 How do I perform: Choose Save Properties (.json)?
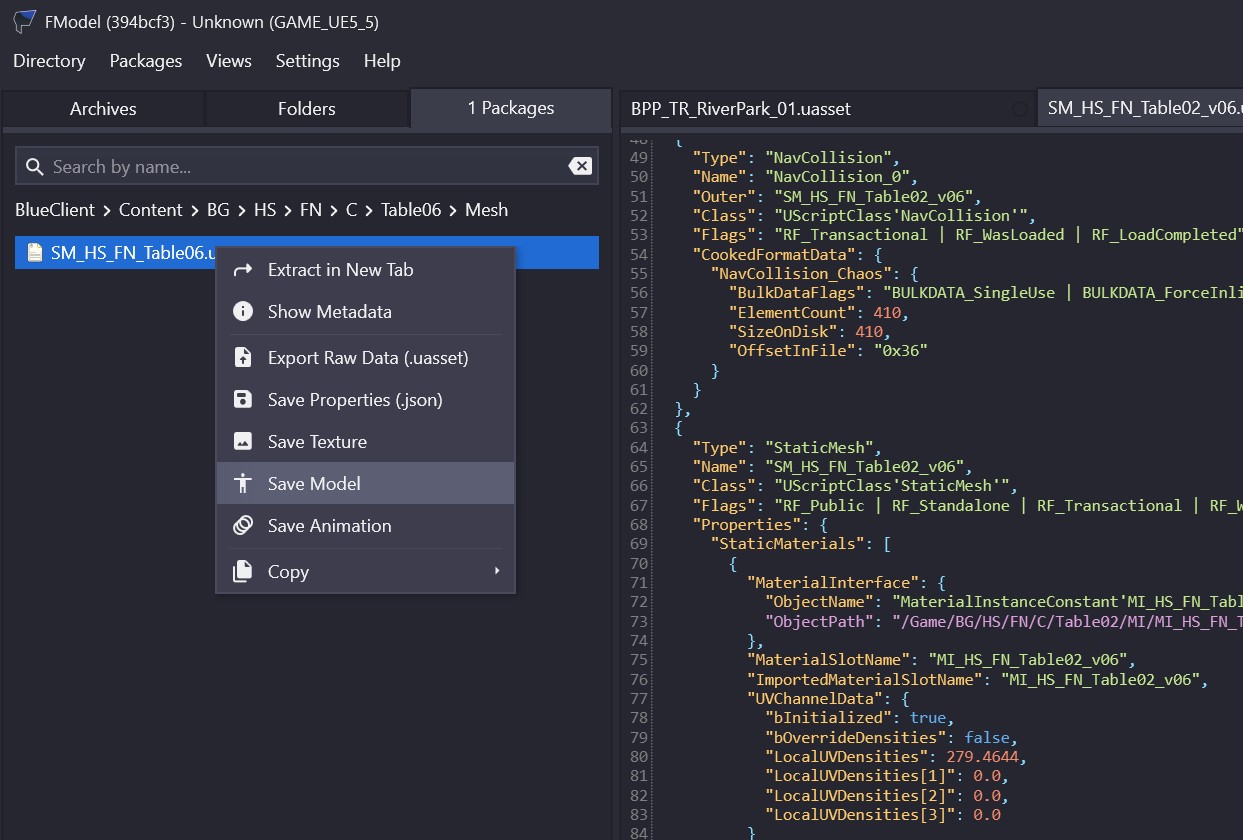point(365,400)
